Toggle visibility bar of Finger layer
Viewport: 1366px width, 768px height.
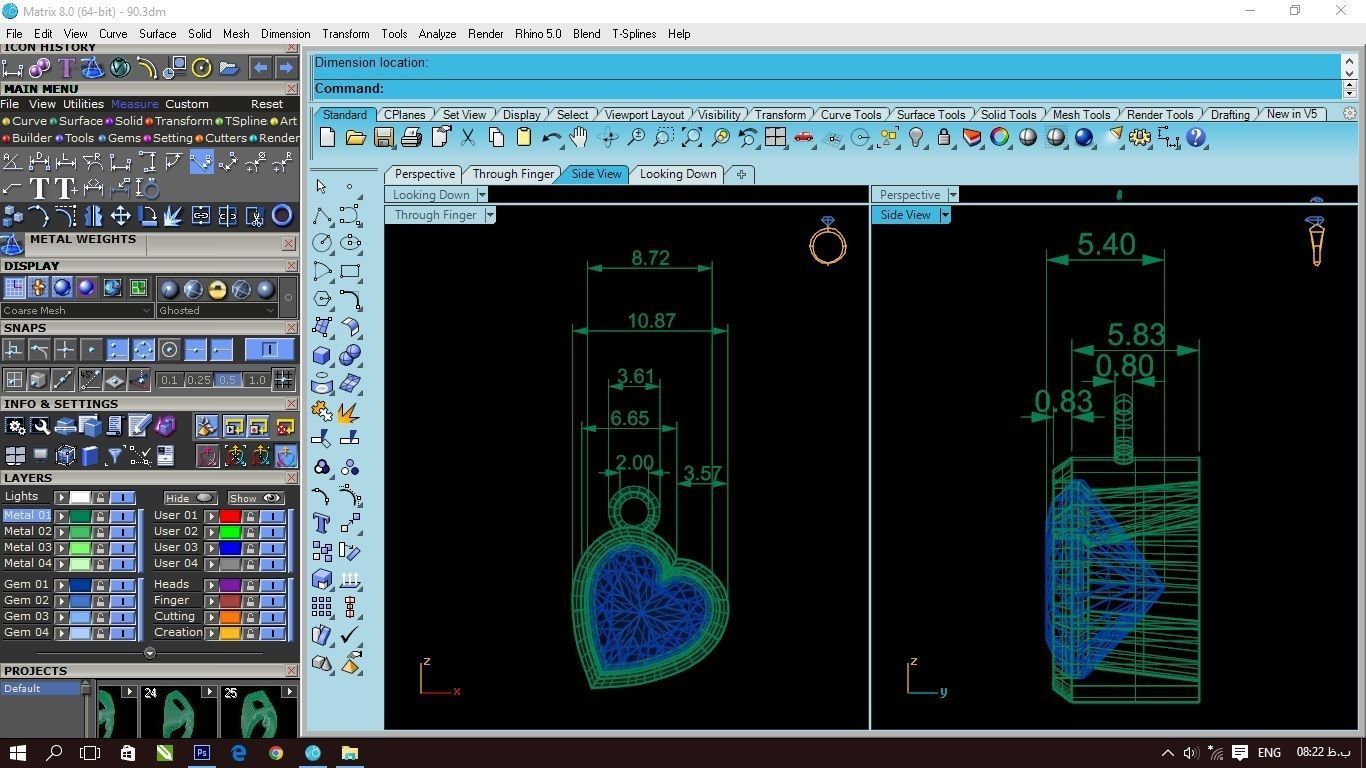pyautogui.click(x=273, y=601)
